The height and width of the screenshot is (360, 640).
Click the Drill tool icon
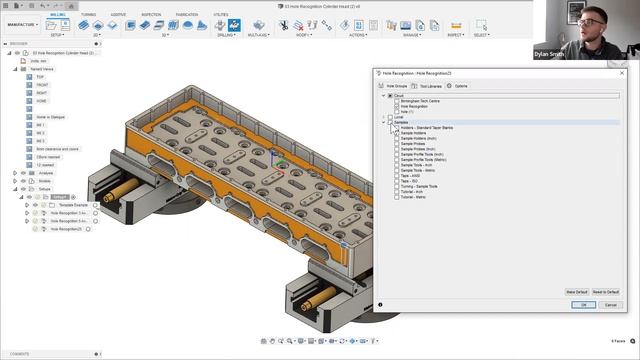(220, 25)
